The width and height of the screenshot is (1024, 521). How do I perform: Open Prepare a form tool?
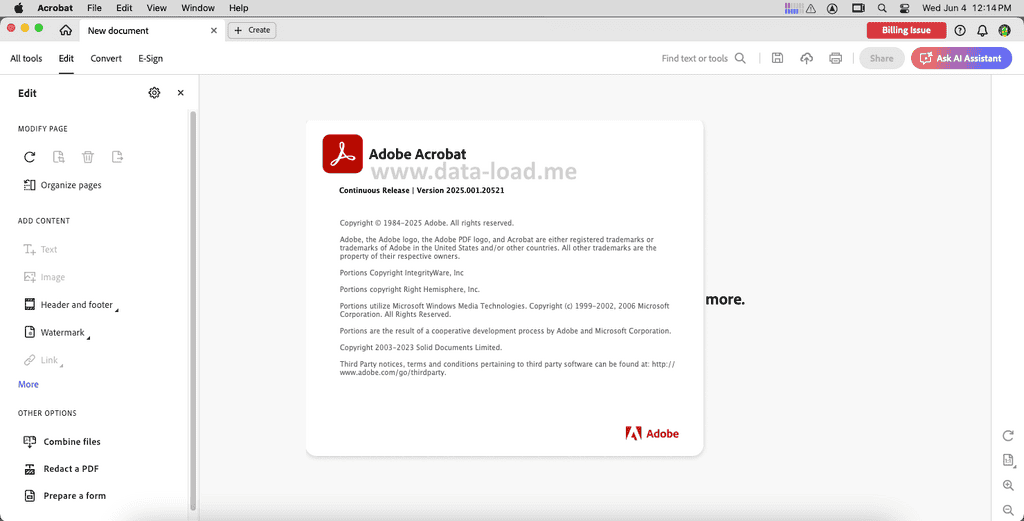pos(65,496)
